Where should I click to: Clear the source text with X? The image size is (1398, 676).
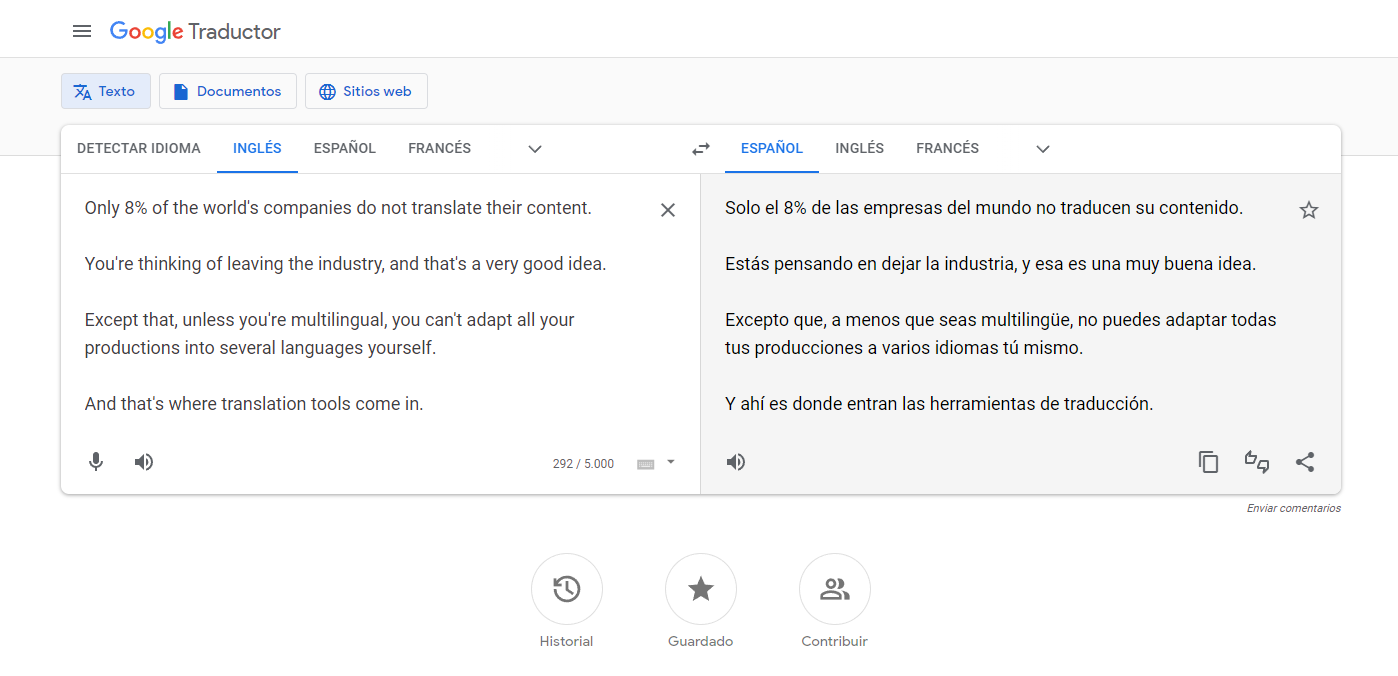pos(668,210)
